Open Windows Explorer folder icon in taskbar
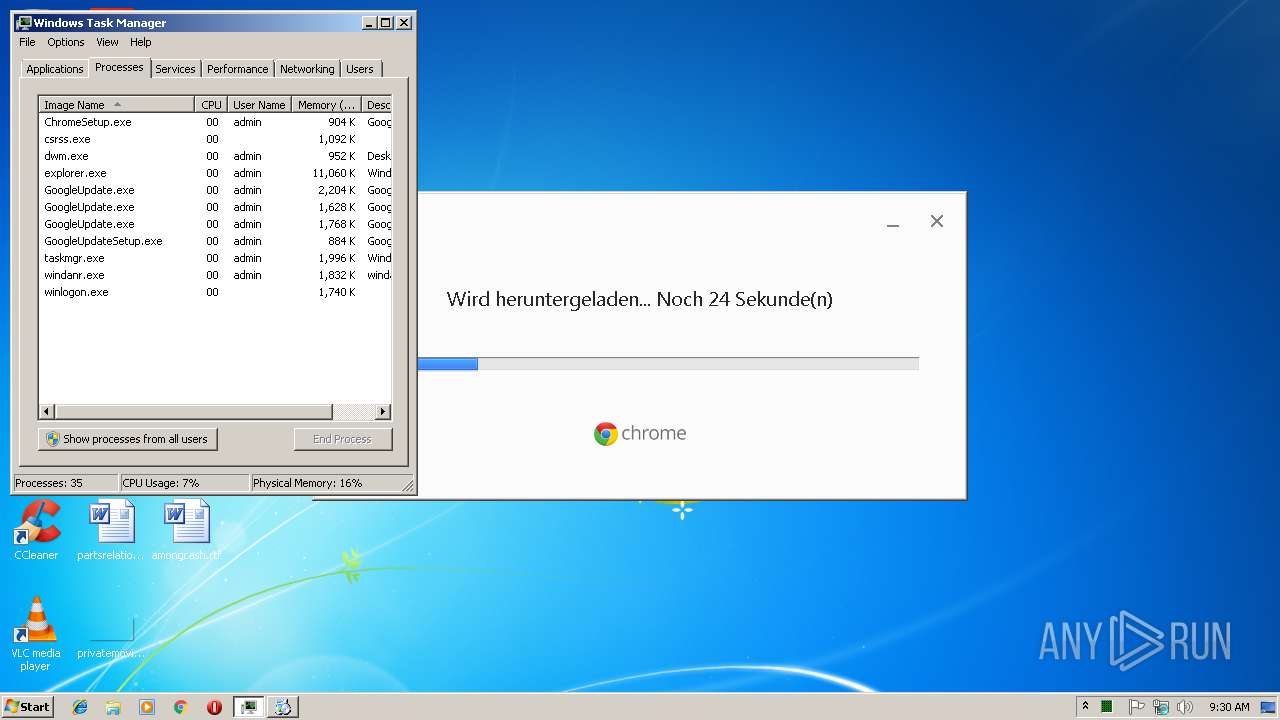1280x720 pixels. [113, 707]
